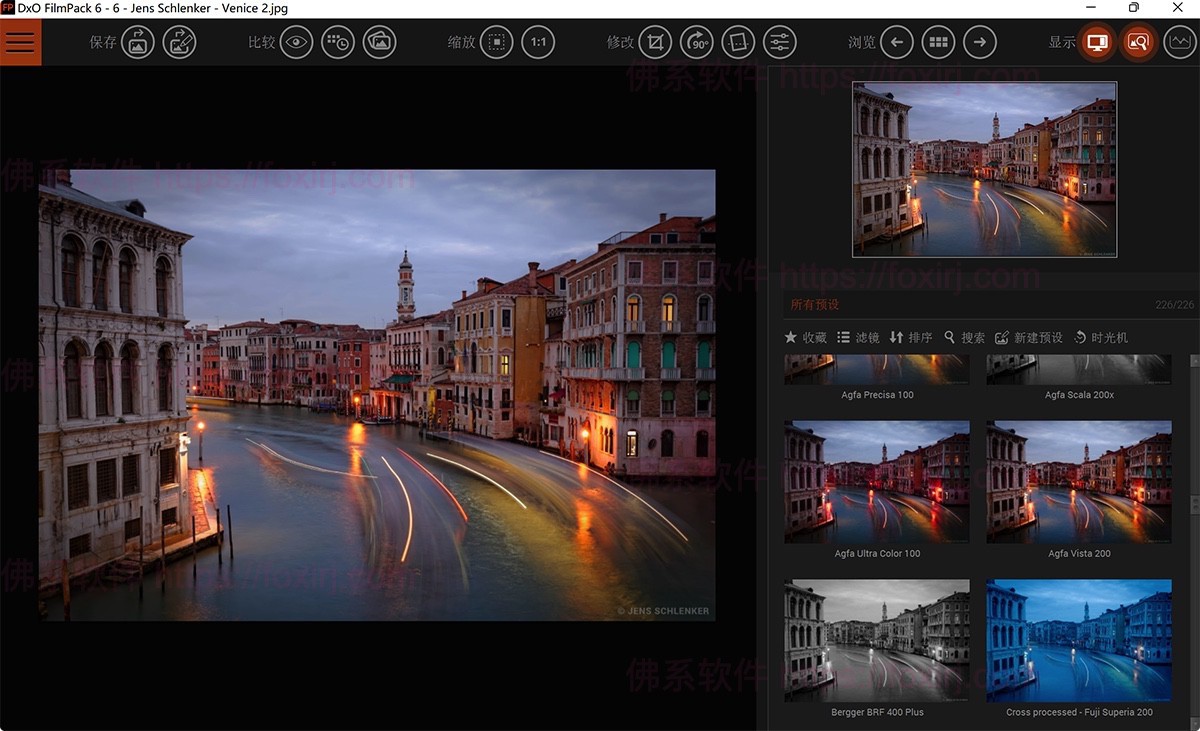Toggle the histogram display
1200x731 pixels.
coord(1181,42)
